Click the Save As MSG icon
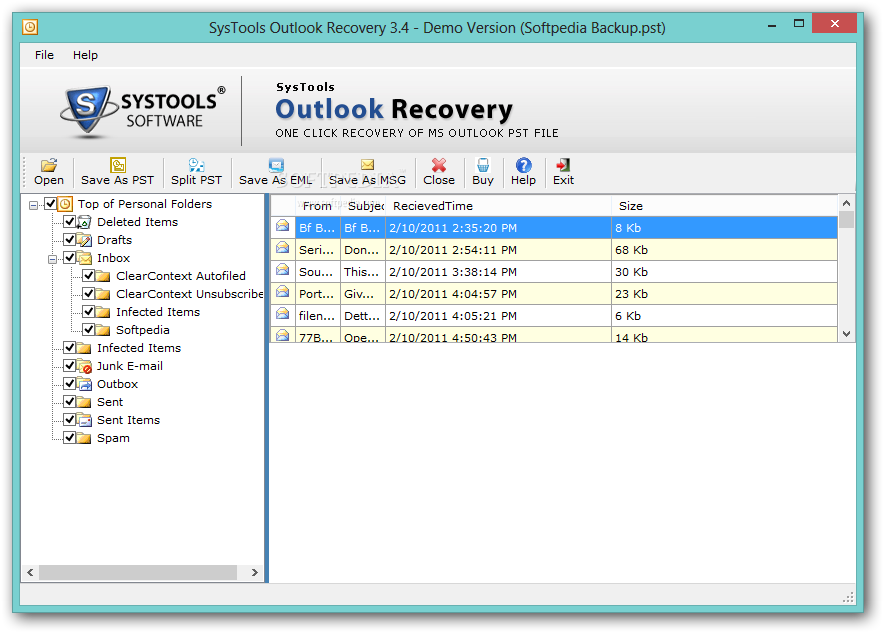Viewport: 884px width, 633px height. pyautogui.click(x=368, y=165)
